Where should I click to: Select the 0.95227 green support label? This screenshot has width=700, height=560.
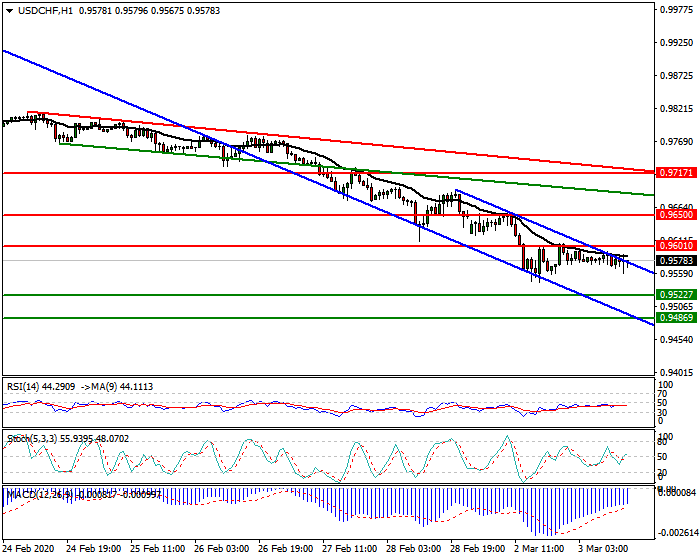[676, 295]
